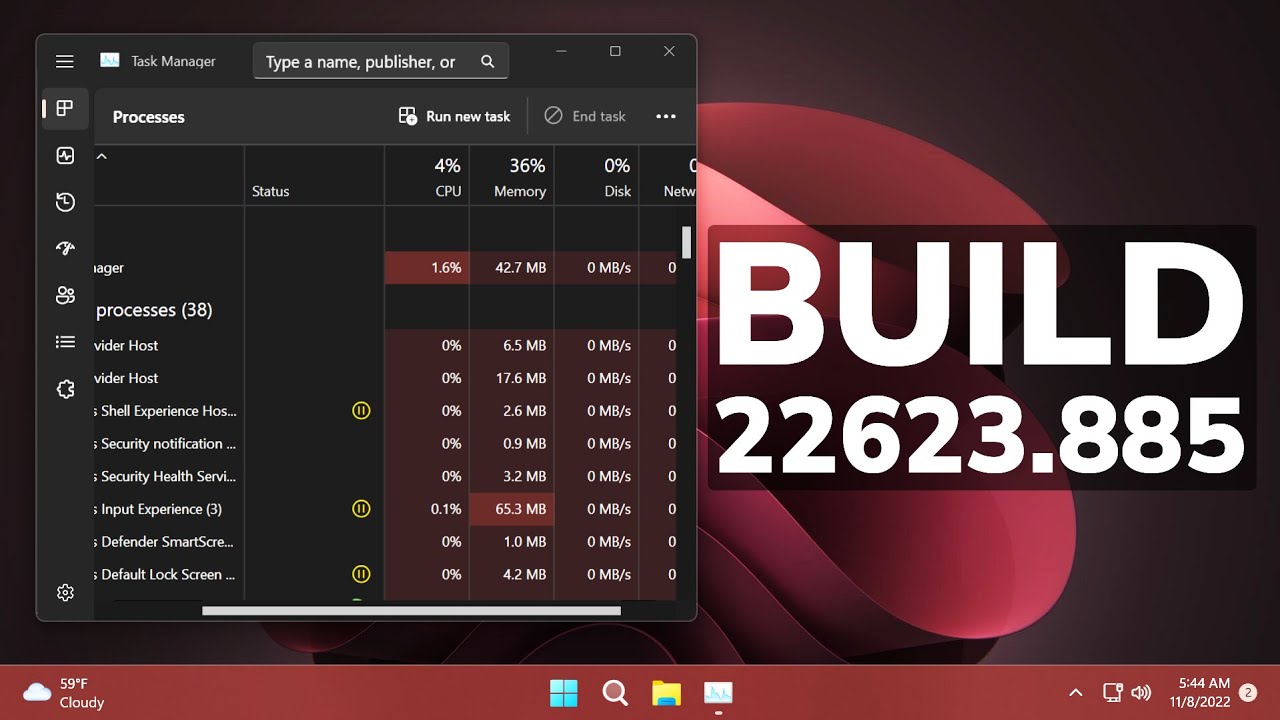Click the volume speaker icon in tray
The width and height of the screenshot is (1280, 720).
1141,692
